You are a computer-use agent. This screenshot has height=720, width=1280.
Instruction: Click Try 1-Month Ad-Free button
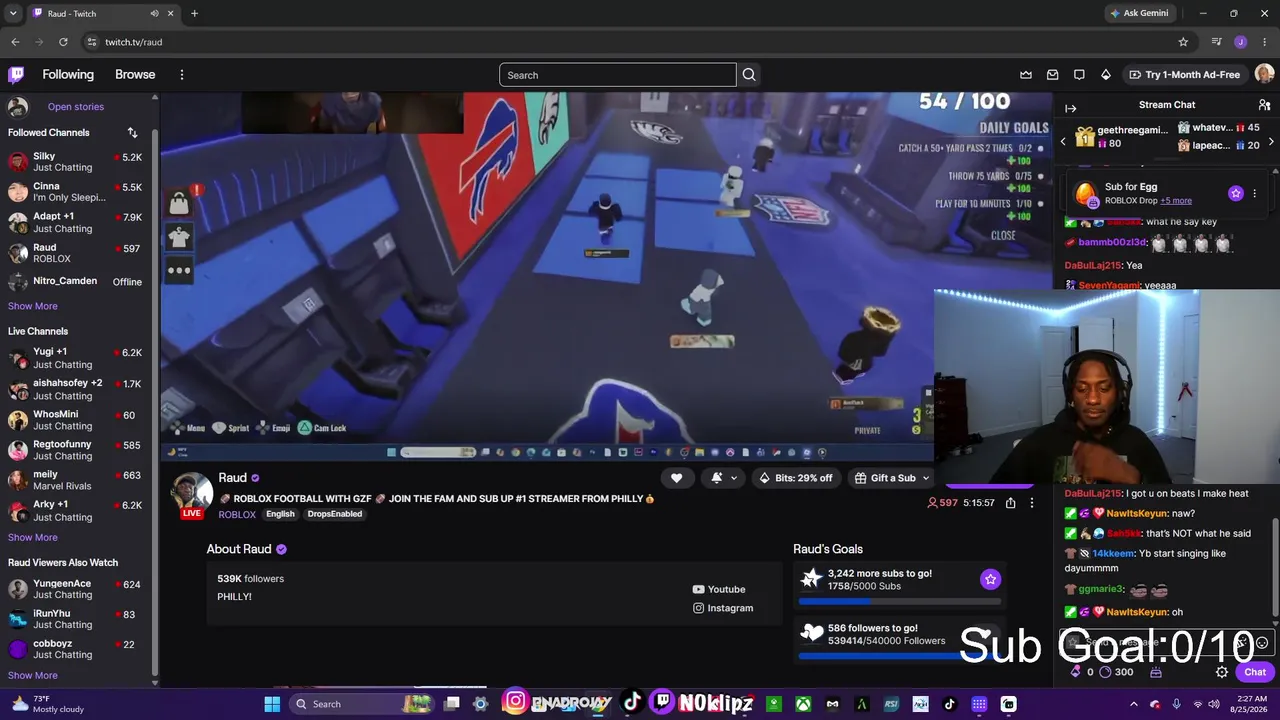tap(1184, 75)
